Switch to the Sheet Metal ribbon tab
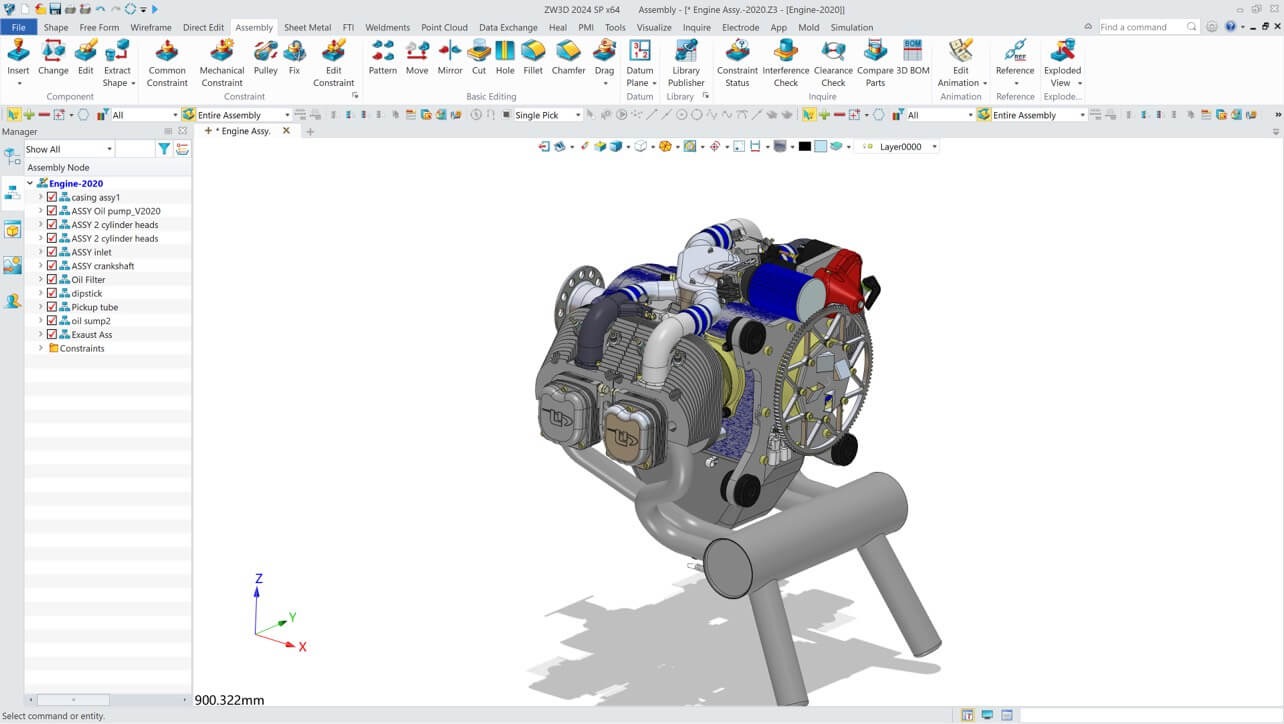 (x=307, y=27)
